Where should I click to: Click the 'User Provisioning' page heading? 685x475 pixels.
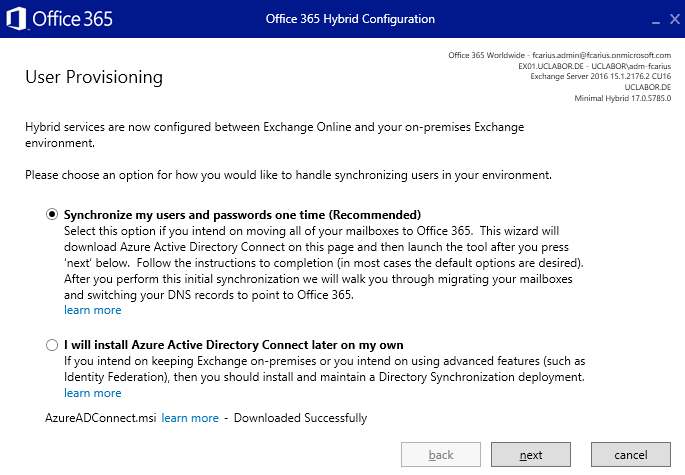pyautogui.click(x=94, y=77)
